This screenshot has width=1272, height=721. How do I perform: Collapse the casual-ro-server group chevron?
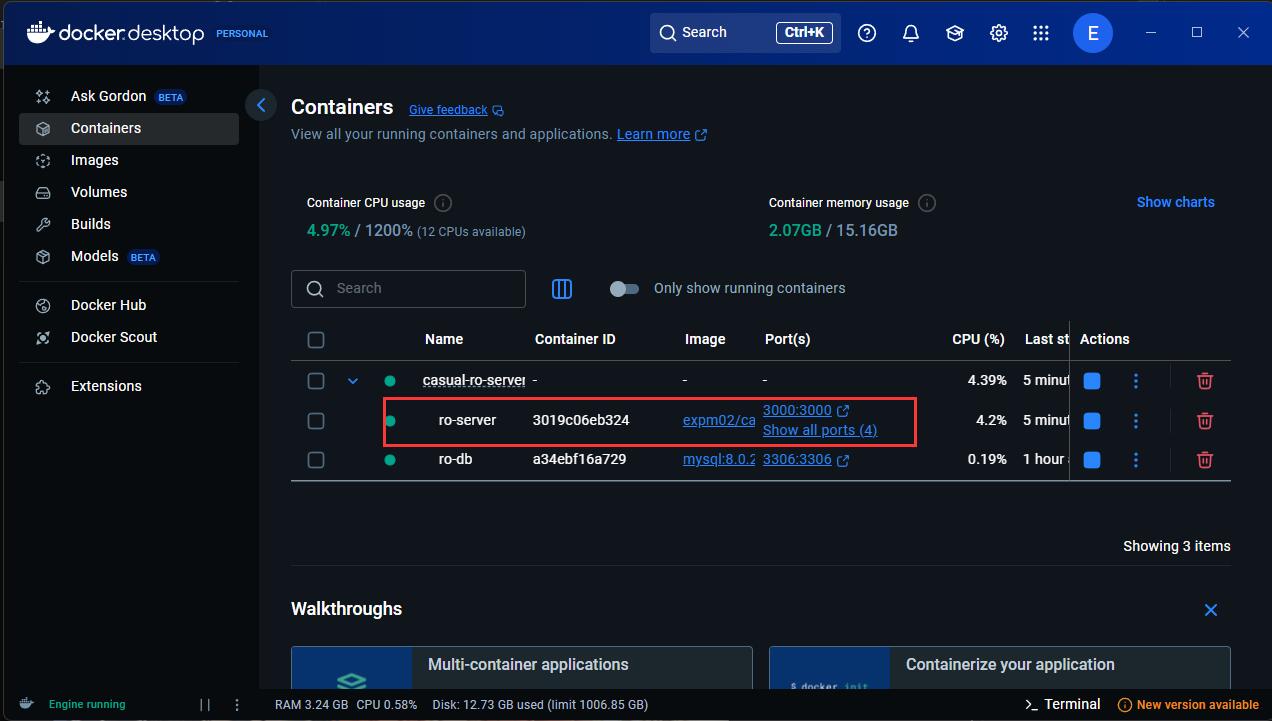click(352, 381)
